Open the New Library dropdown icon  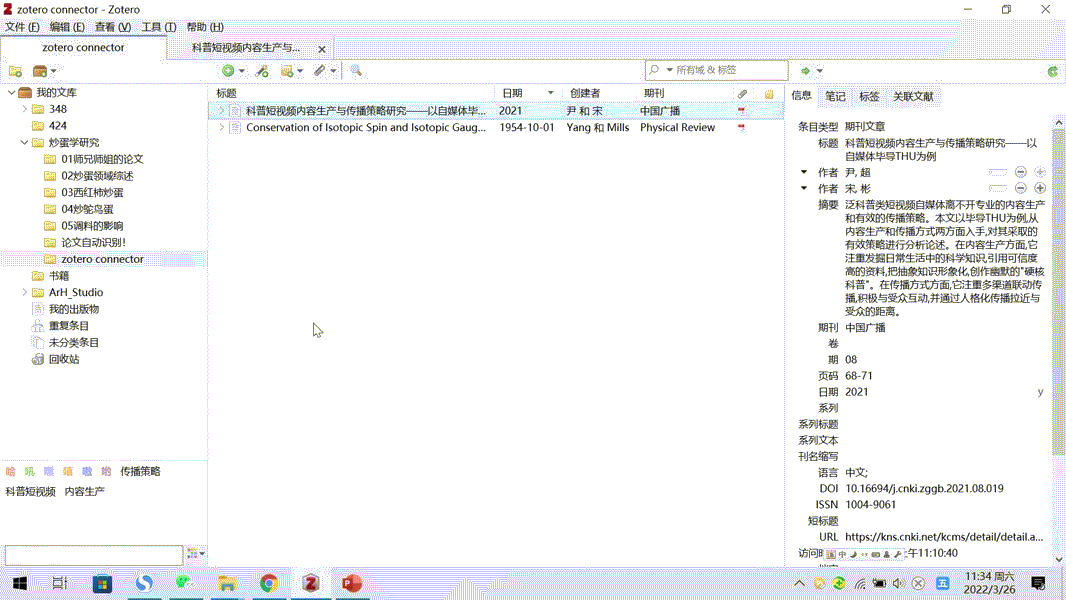tap(45, 71)
